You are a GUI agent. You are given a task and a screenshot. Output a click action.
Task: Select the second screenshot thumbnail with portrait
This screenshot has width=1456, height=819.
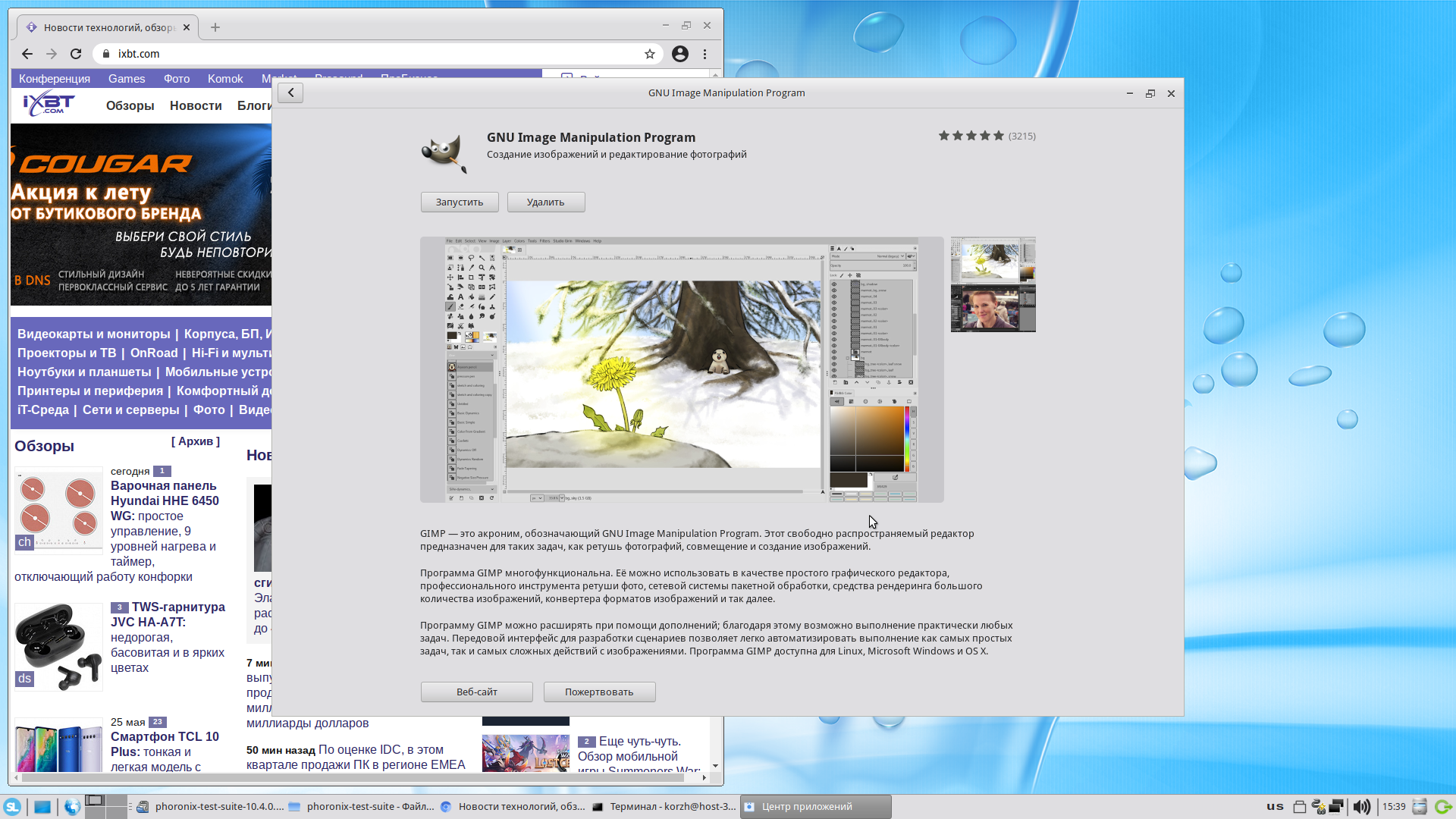[993, 309]
